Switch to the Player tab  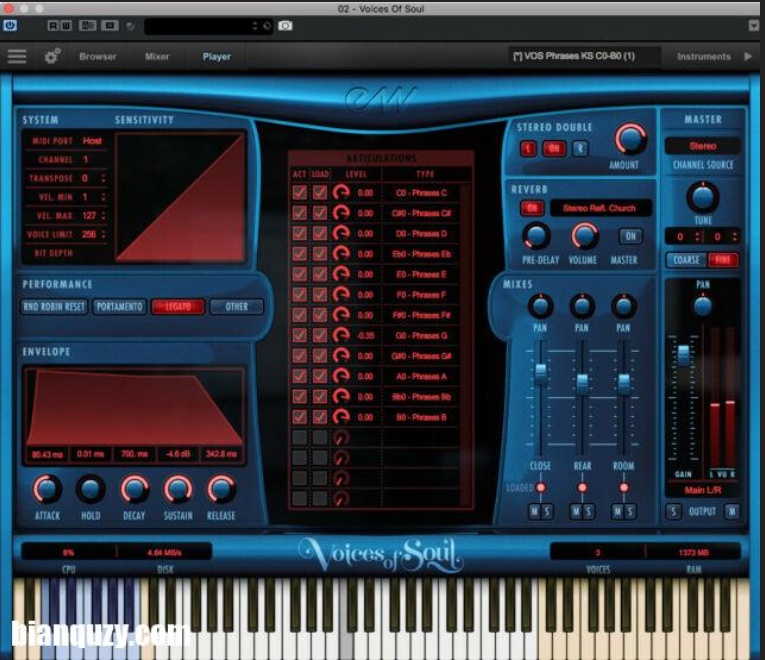click(217, 57)
